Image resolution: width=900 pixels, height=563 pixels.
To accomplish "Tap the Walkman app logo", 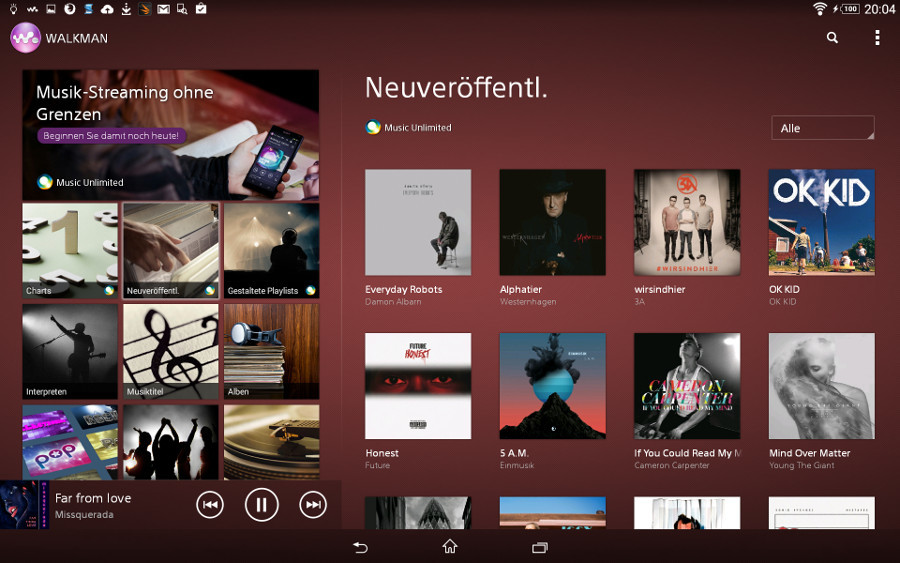I will 25,38.
